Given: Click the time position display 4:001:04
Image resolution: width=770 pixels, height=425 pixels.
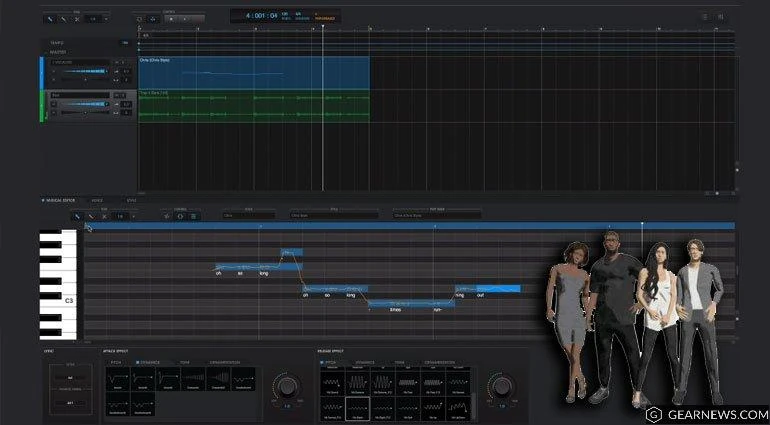Looking at the screenshot, I should 261,16.
